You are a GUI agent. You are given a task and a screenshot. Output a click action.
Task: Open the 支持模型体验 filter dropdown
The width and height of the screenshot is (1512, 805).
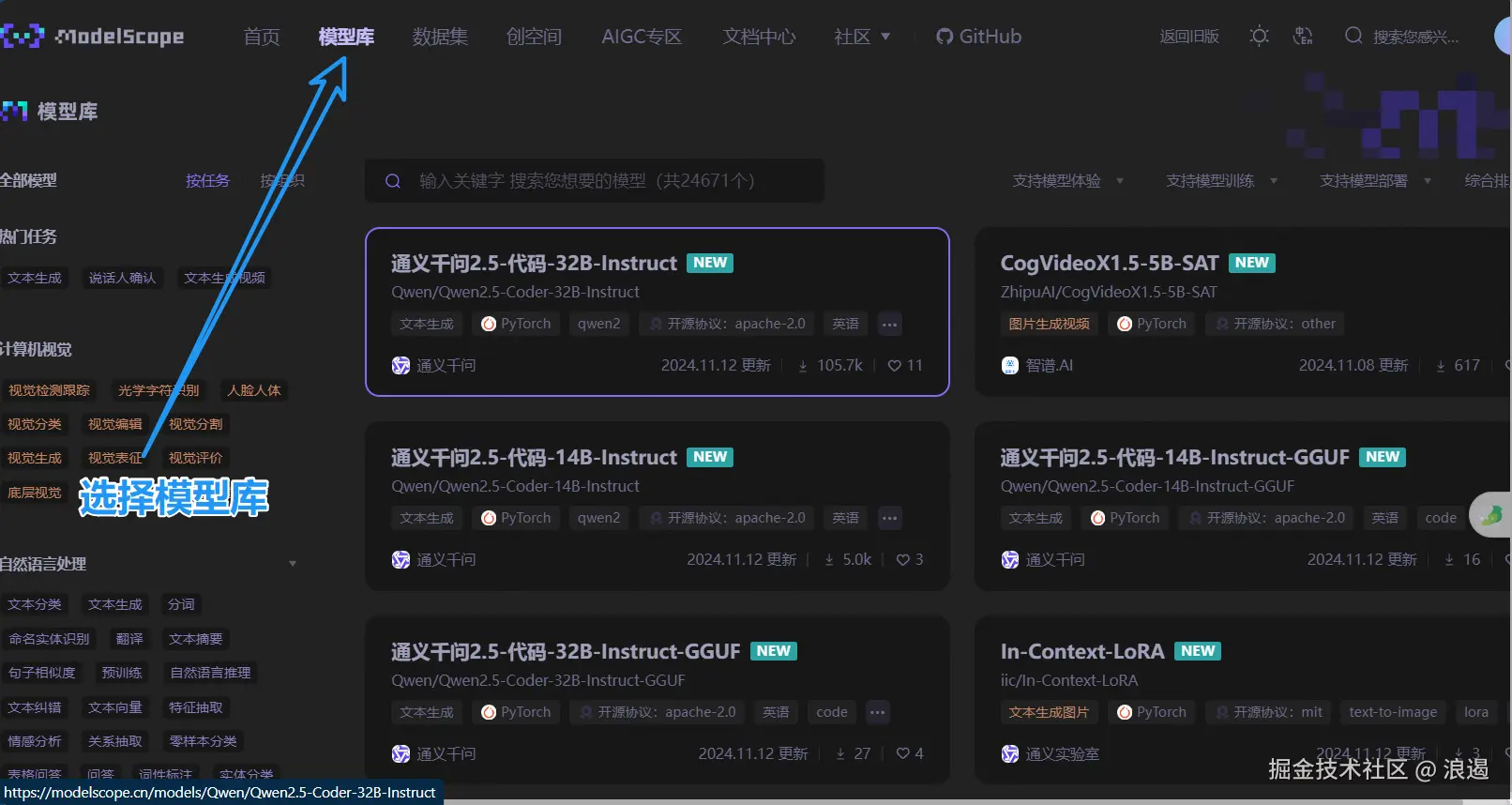click(1067, 180)
